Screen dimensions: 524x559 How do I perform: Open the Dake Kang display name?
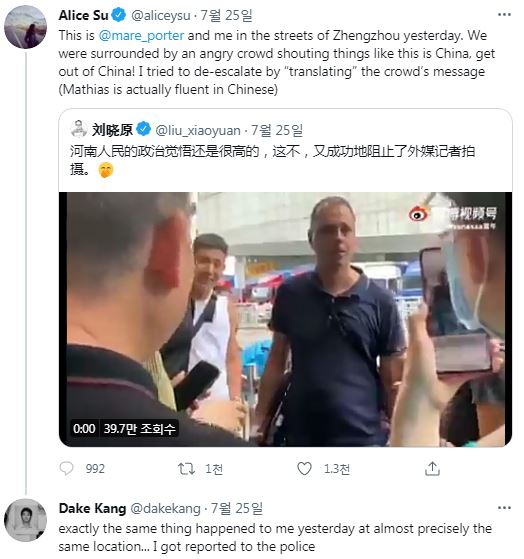click(92, 508)
